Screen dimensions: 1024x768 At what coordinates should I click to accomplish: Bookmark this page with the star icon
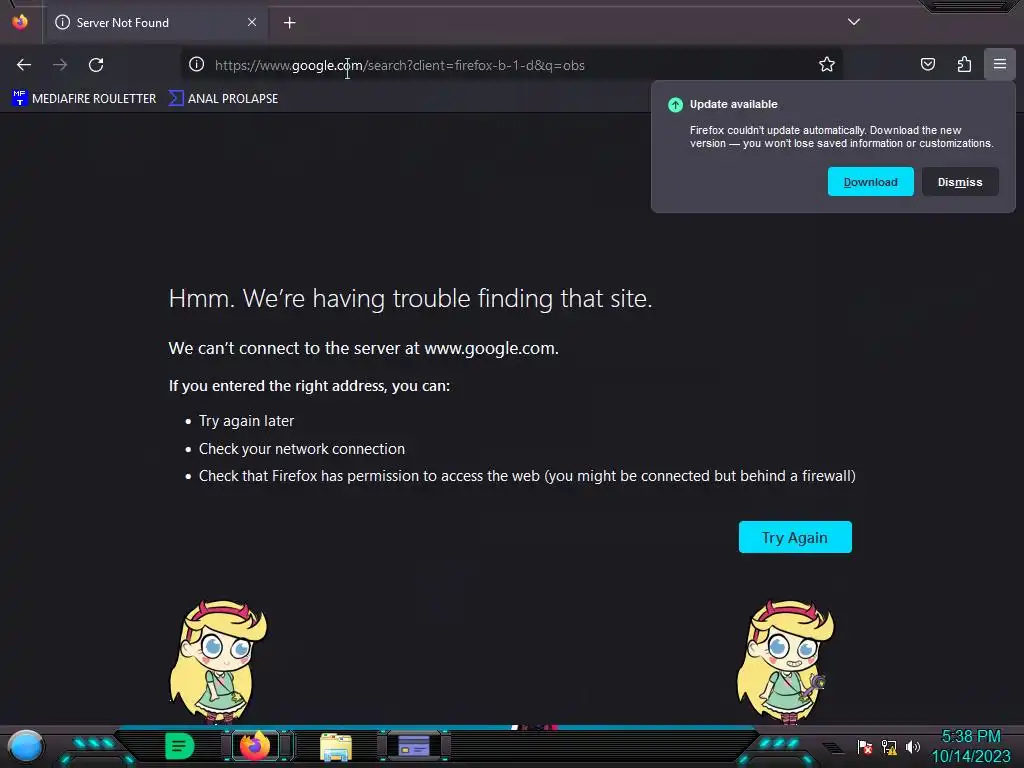click(827, 64)
